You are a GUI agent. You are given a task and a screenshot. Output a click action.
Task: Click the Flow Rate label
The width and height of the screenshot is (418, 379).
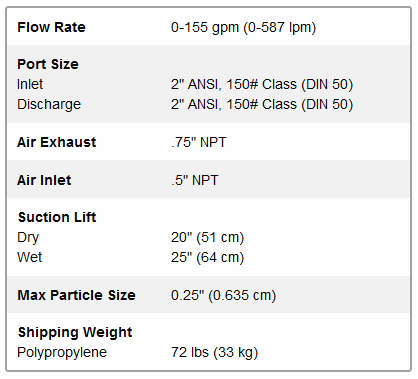click(x=51, y=27)
